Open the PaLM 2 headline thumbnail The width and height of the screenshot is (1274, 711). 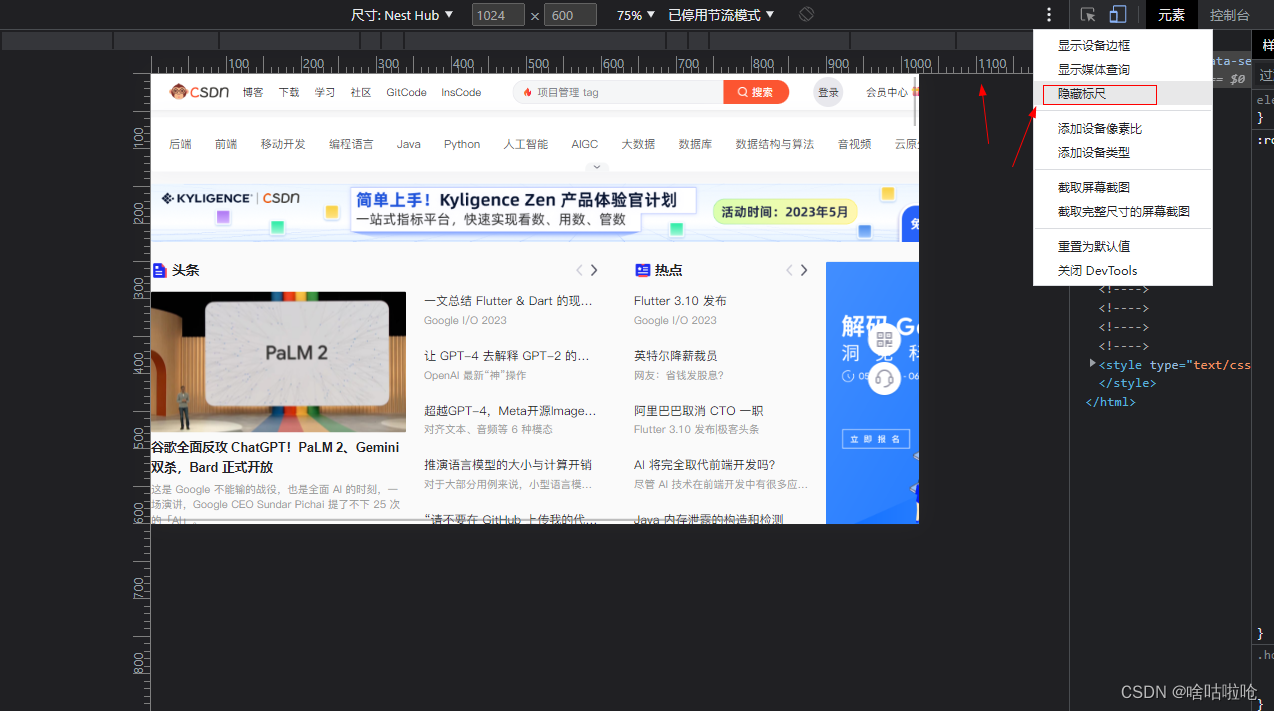(278, 361)
